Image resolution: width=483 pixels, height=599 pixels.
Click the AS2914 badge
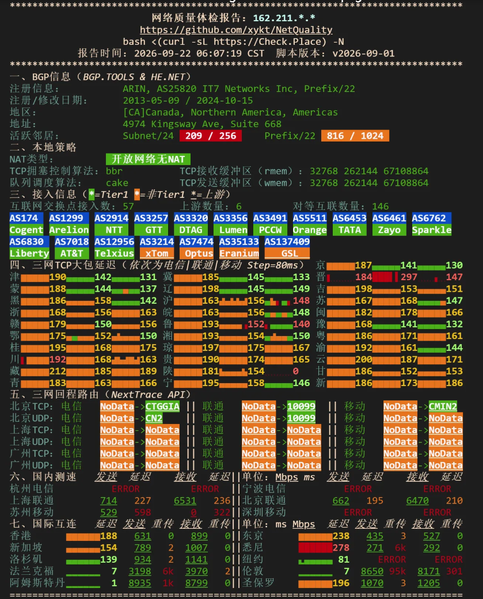[111, 218]
